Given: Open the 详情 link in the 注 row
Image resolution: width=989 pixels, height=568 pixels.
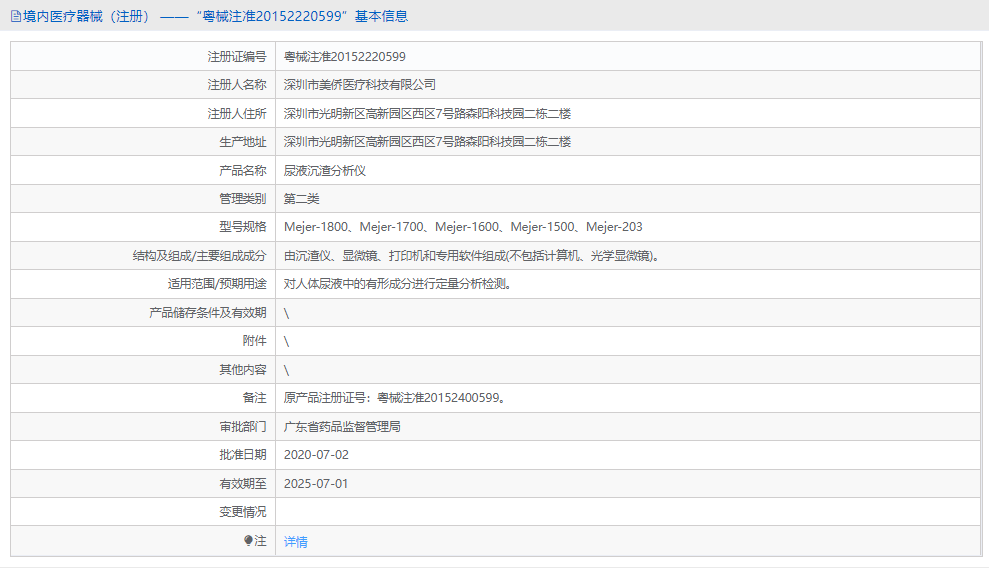Looking at the screenshot, I should pos(295,542).
